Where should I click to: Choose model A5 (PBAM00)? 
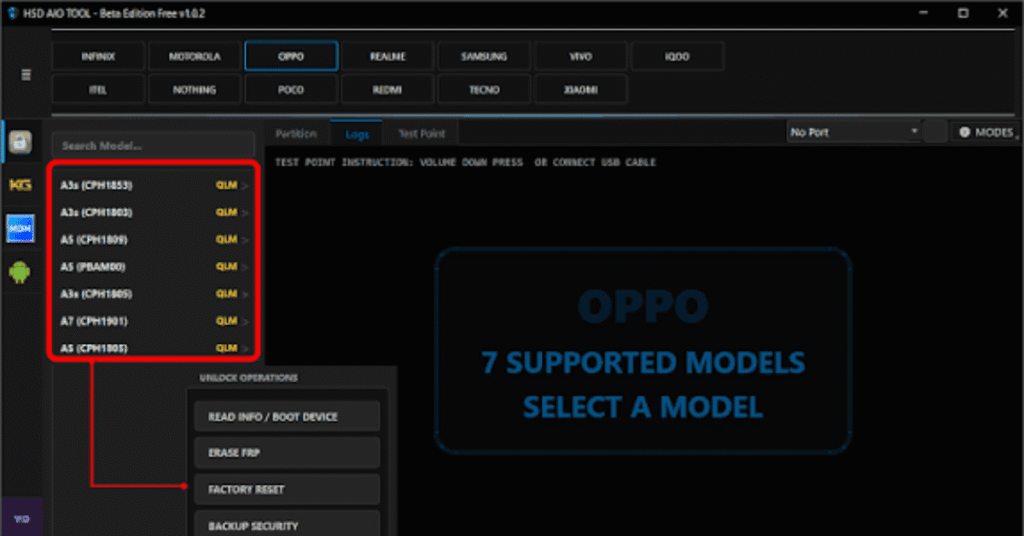(154, 266)
